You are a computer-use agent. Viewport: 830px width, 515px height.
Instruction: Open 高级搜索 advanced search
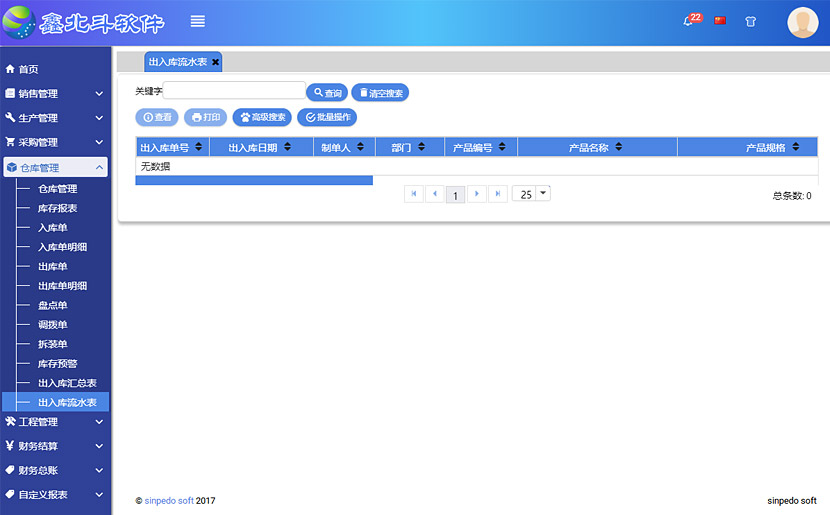262,117
